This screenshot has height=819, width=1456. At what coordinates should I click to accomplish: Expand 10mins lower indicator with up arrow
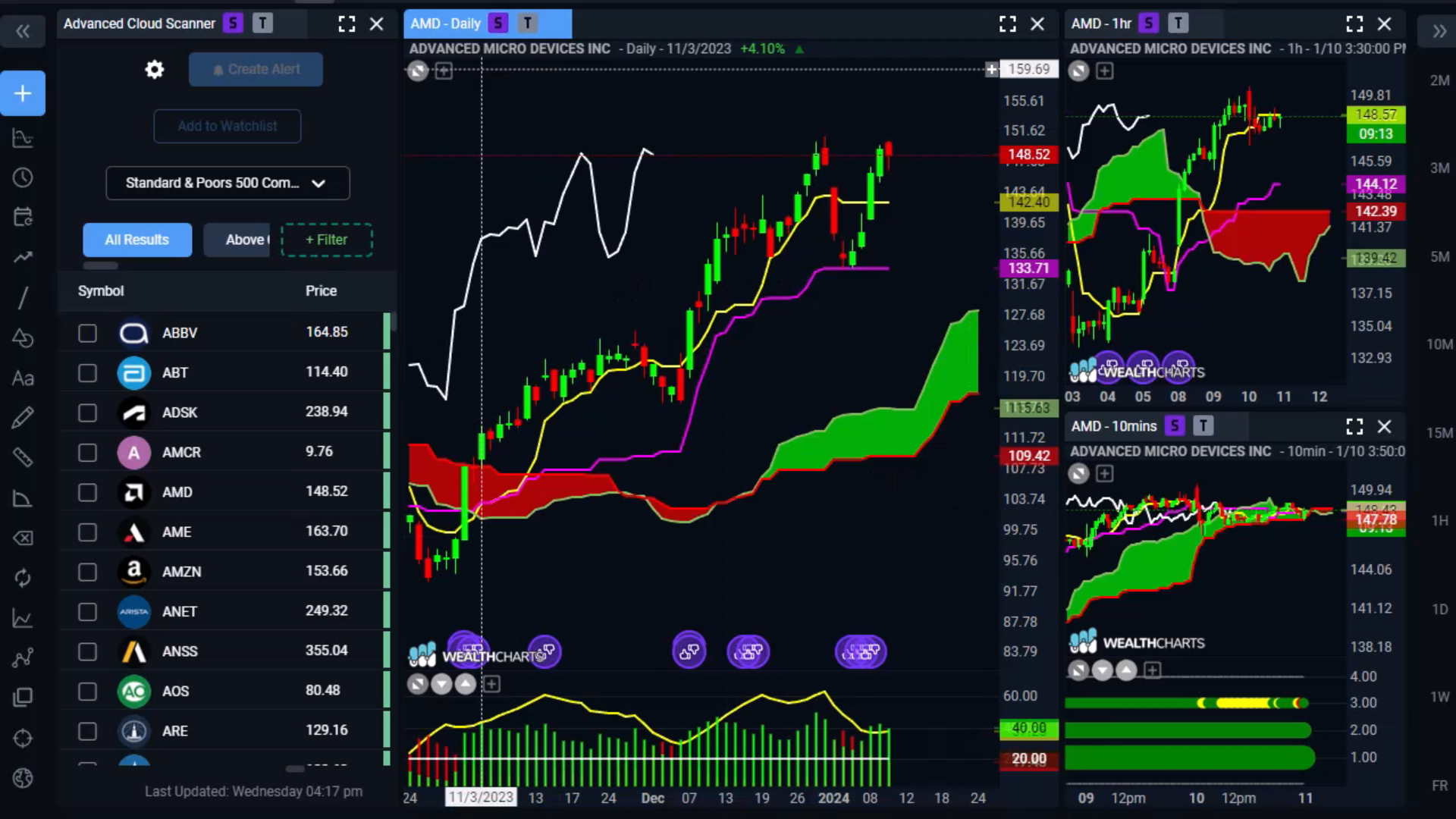click(x=1127, y=670)
